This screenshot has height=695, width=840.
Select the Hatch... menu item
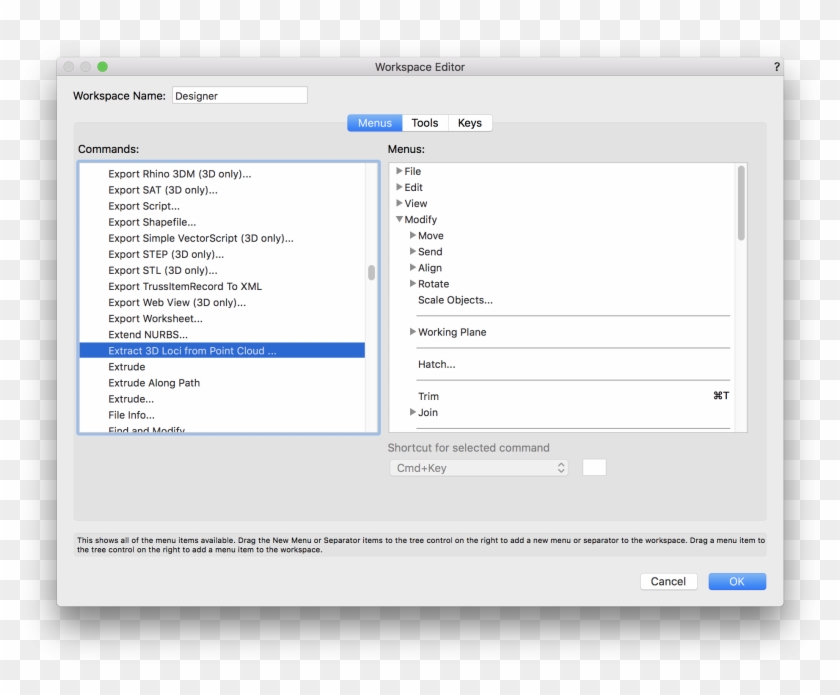(x=437, y=364)
